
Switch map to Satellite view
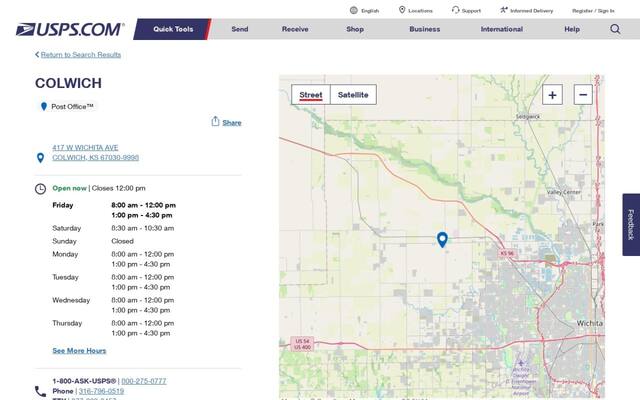coord(353,95)
